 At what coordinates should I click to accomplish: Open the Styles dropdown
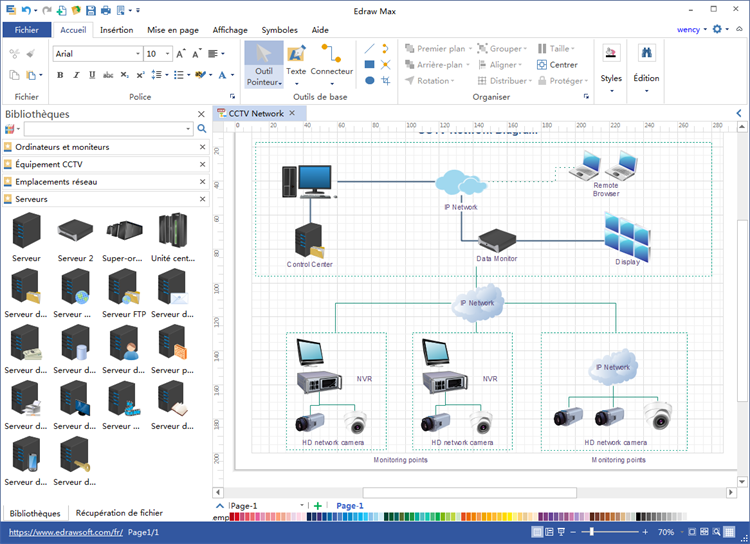click(x=611, y=80)
